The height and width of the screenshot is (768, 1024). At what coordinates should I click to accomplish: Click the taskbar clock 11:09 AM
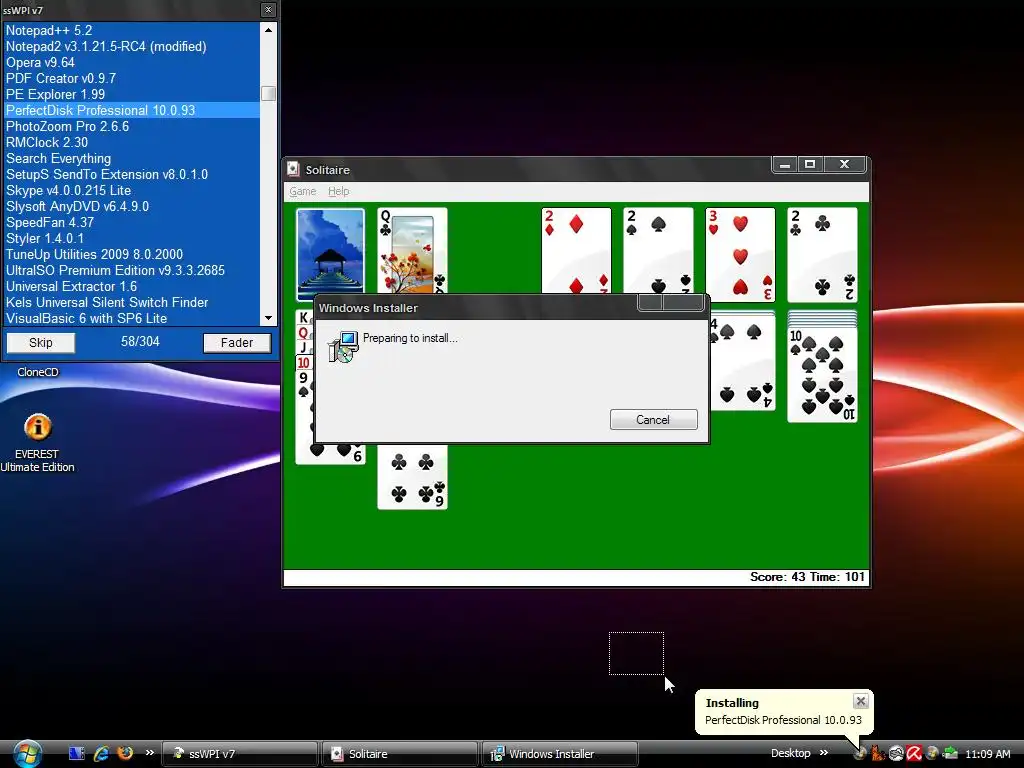(x=987, y=754)
